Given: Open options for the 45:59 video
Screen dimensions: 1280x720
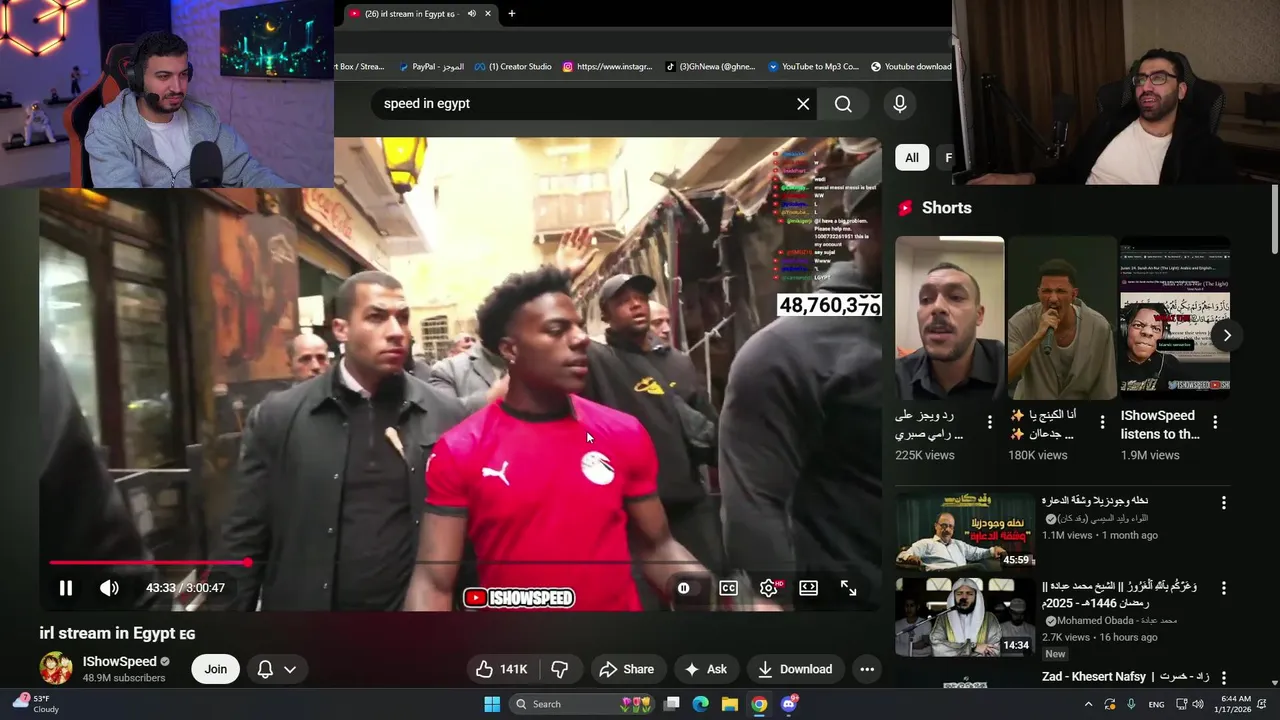Looking at the screenshot, I should pyautogui.click(x=1223, y=503).
